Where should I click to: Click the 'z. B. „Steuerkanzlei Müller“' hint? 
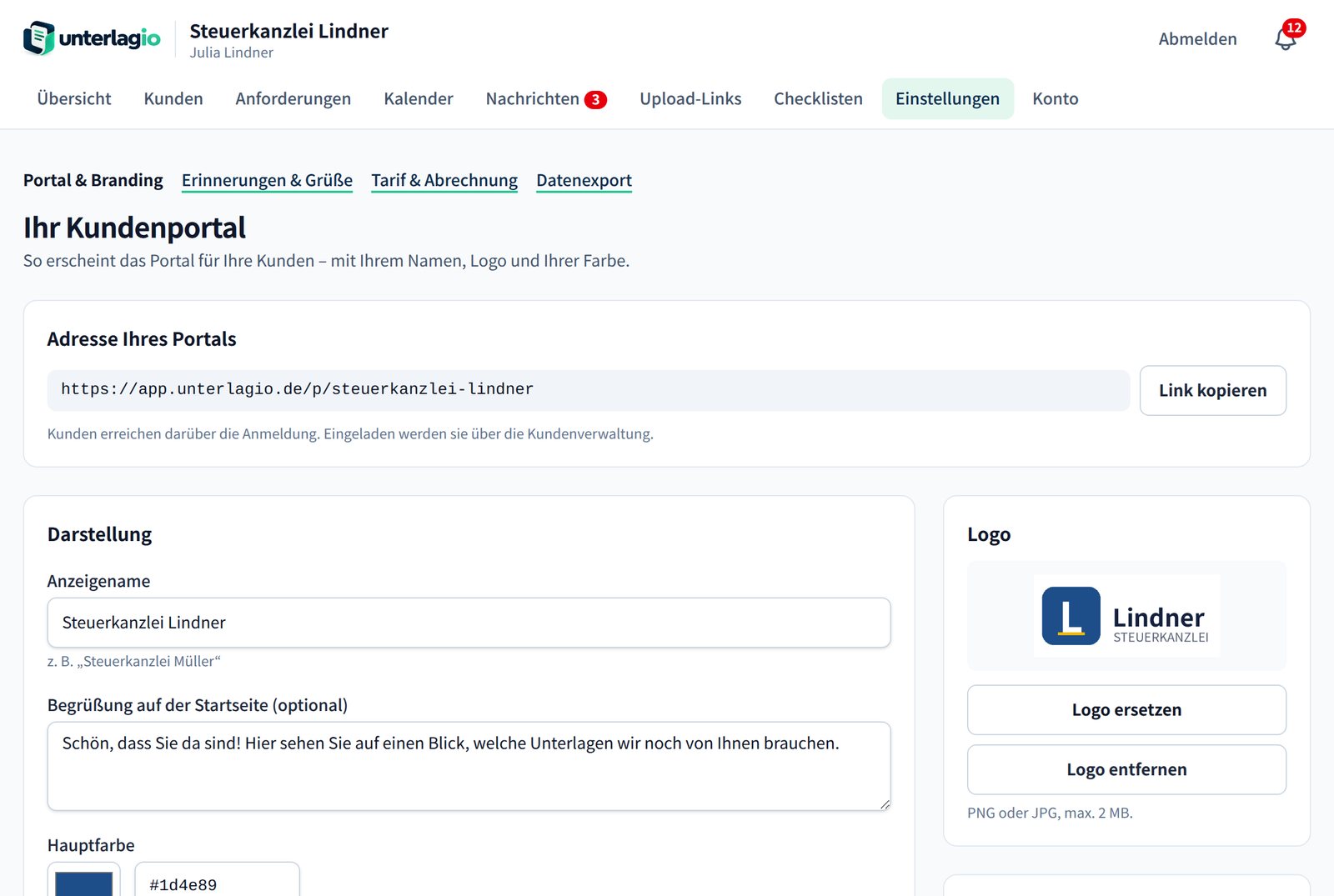[134, 661]
